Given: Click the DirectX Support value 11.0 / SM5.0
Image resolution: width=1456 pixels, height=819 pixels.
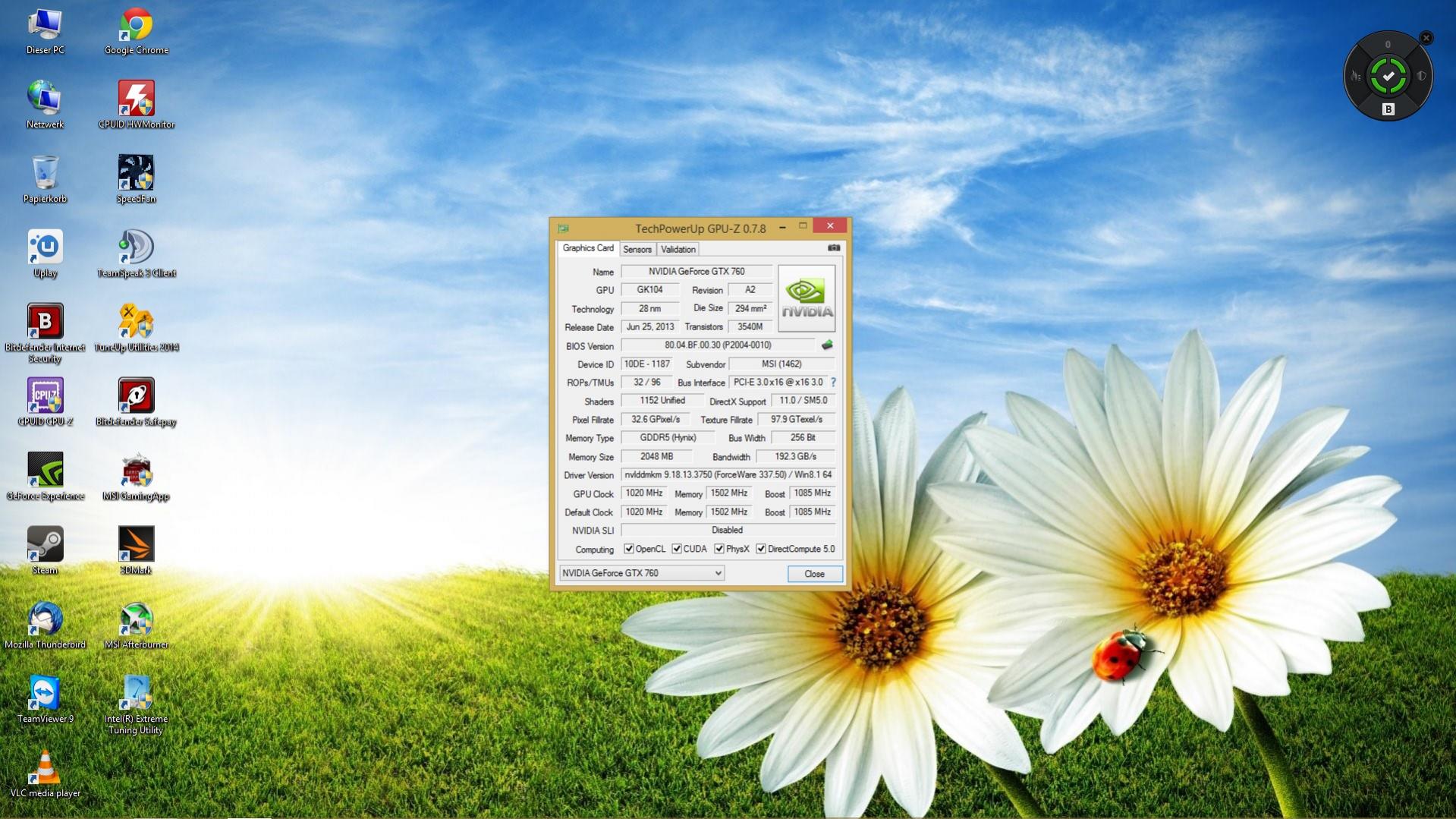Looking at the screenshot, I should 803,400.
